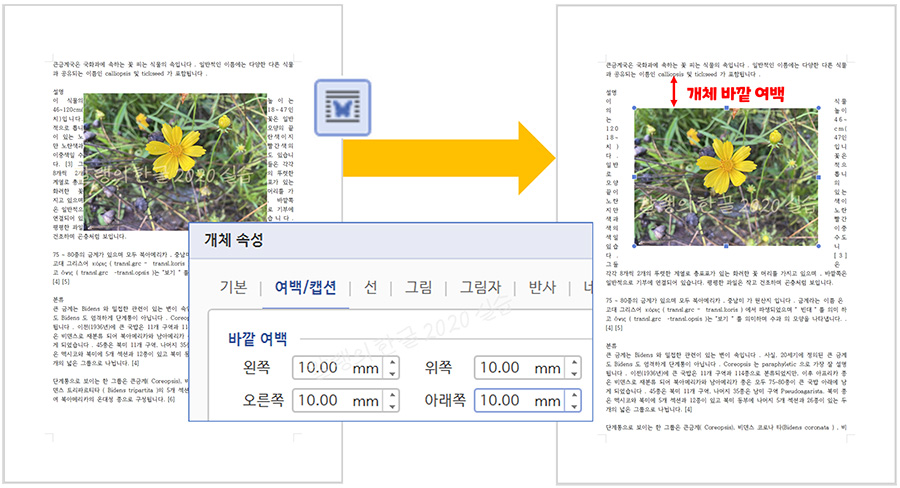Click the 왼쪽 label
The width and height of the screenshot is (900, 488).
(257, 367)
